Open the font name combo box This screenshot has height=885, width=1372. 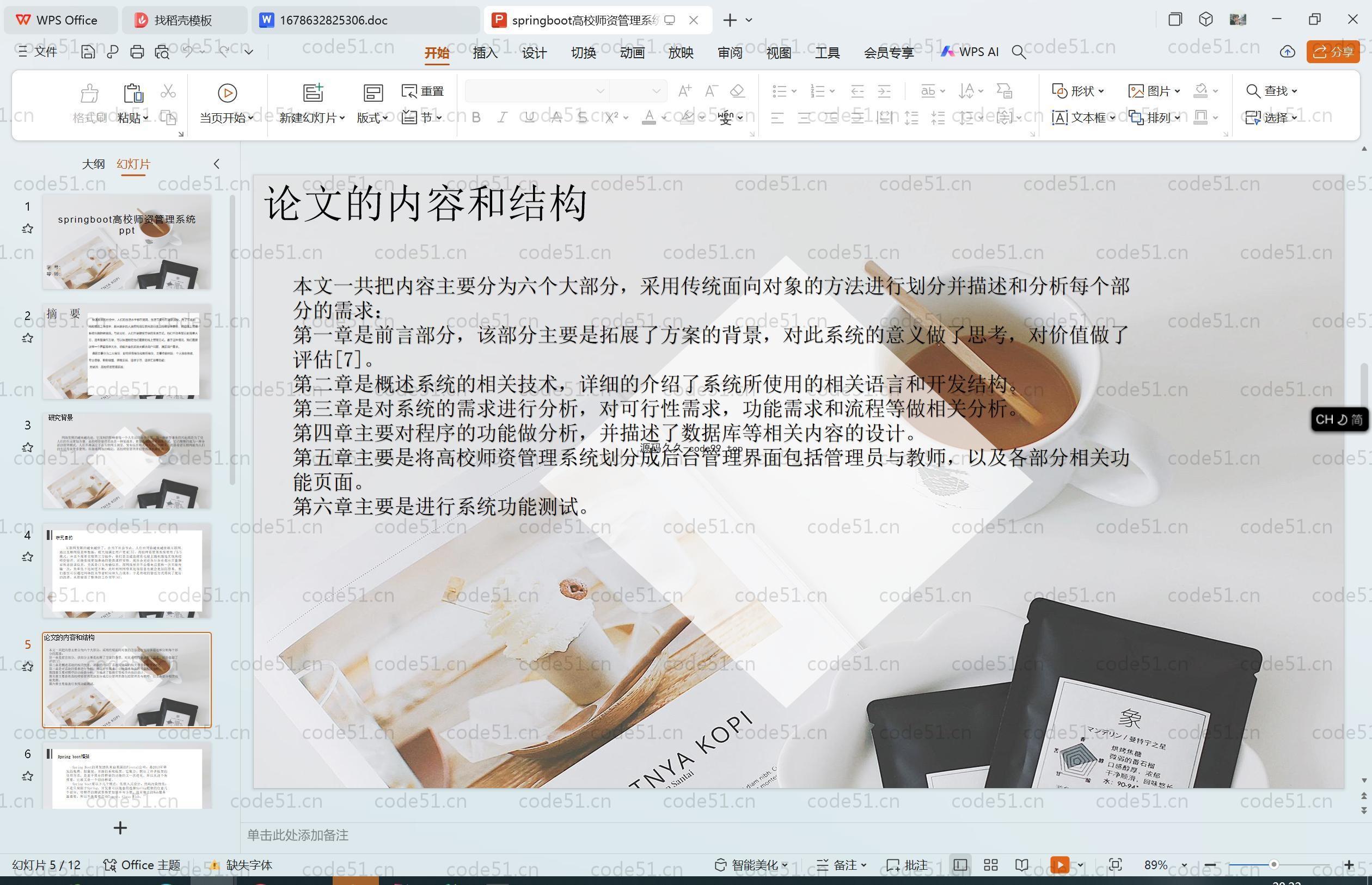coord(536,91)
